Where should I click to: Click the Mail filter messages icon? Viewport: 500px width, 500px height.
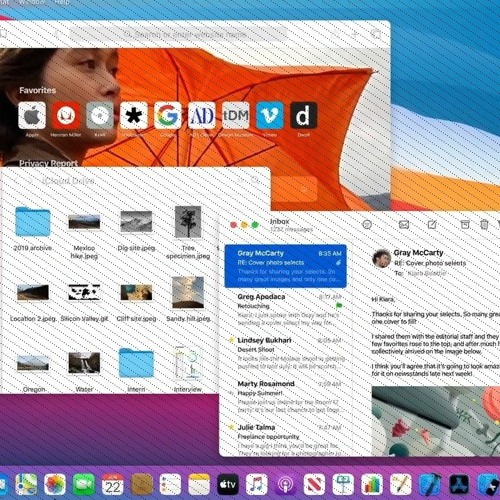click(x=367, y=225)
